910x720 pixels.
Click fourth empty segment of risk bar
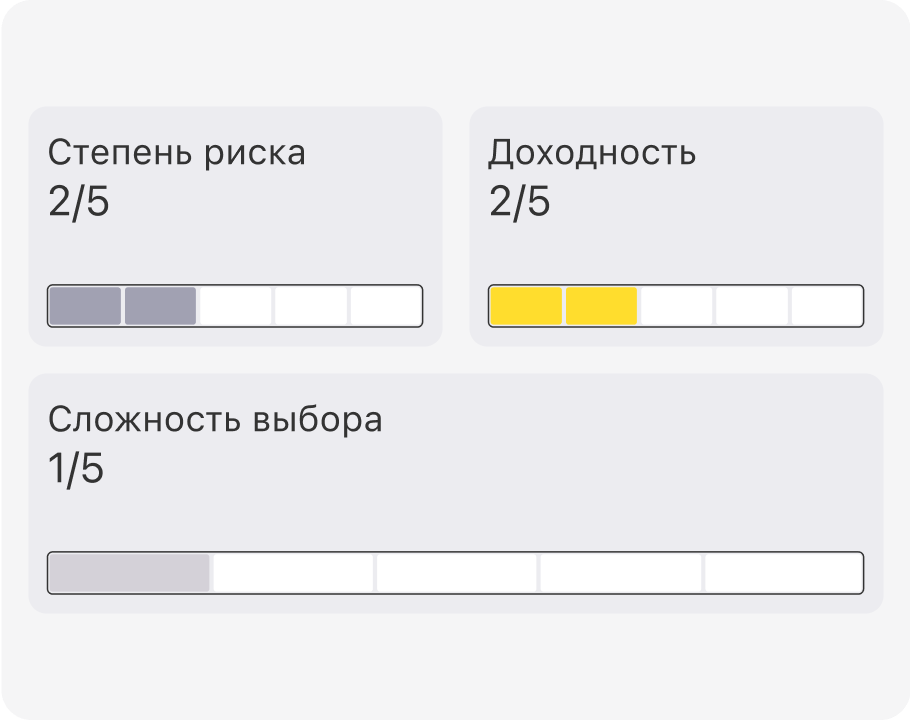pyautogui.click(x=311, y=306)
